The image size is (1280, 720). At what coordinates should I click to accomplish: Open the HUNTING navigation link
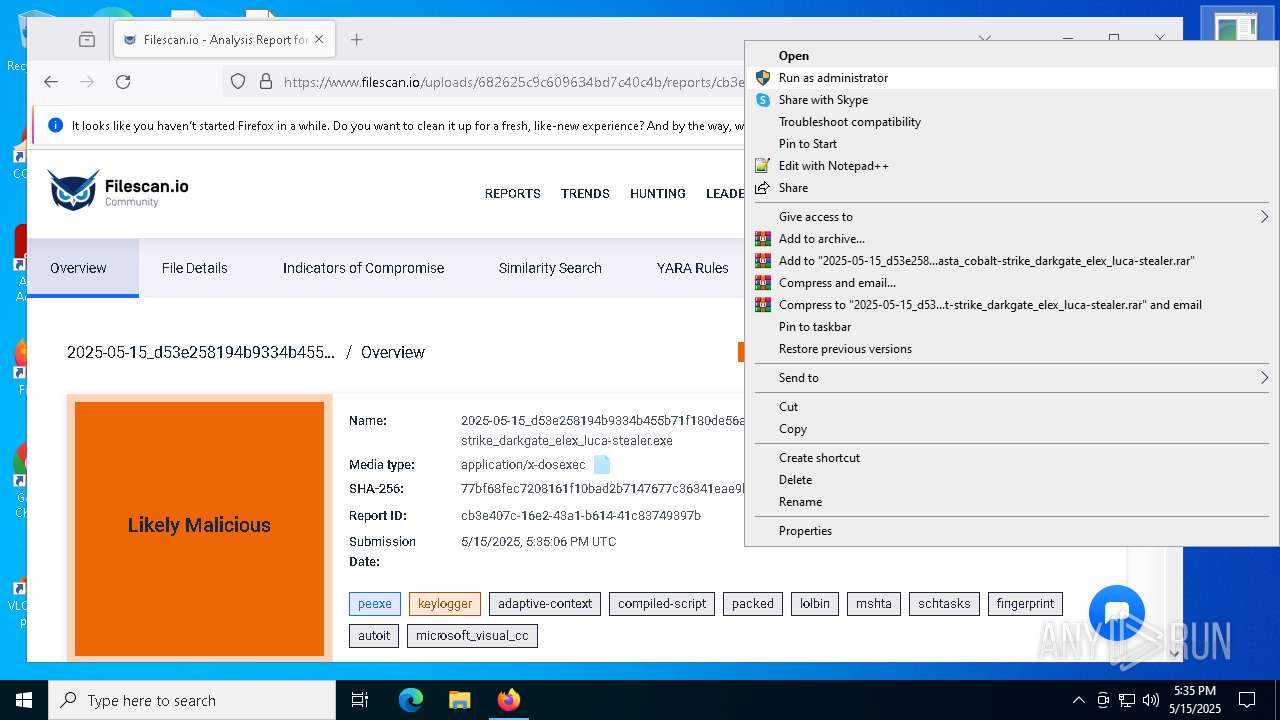click(x=658, y=193)
